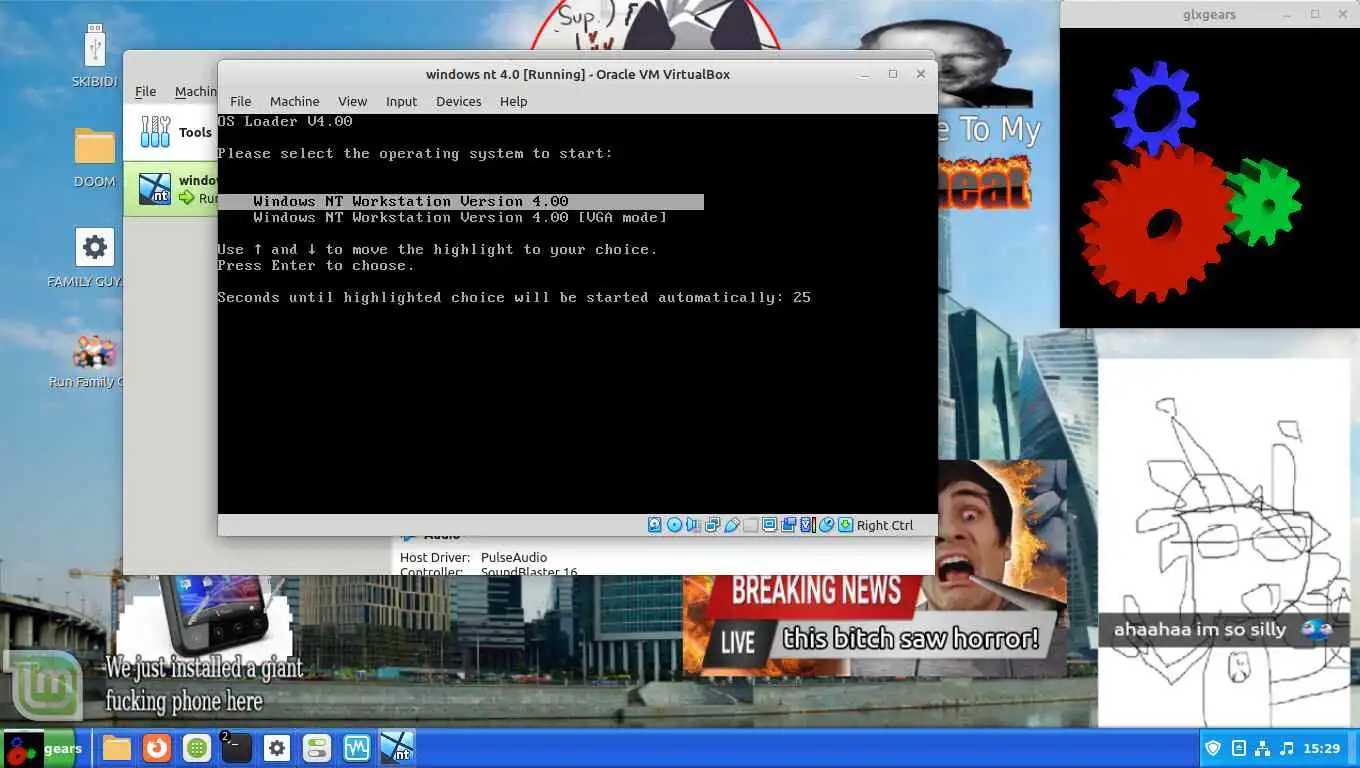Screen dimensions: 1360x768
Task: Open the green app grid launcher in taskbar
Action: click(x=197, y=748)
